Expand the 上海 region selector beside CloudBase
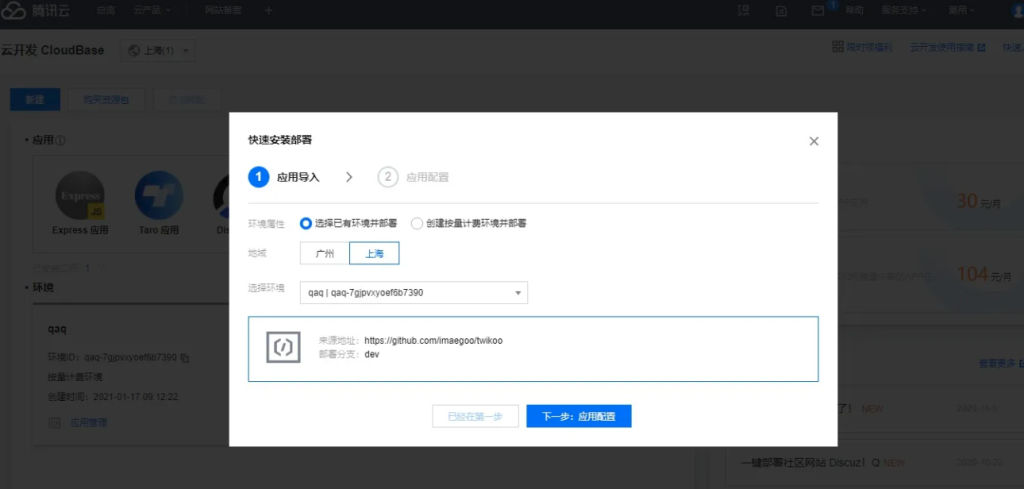 click(x=158, y=50)
